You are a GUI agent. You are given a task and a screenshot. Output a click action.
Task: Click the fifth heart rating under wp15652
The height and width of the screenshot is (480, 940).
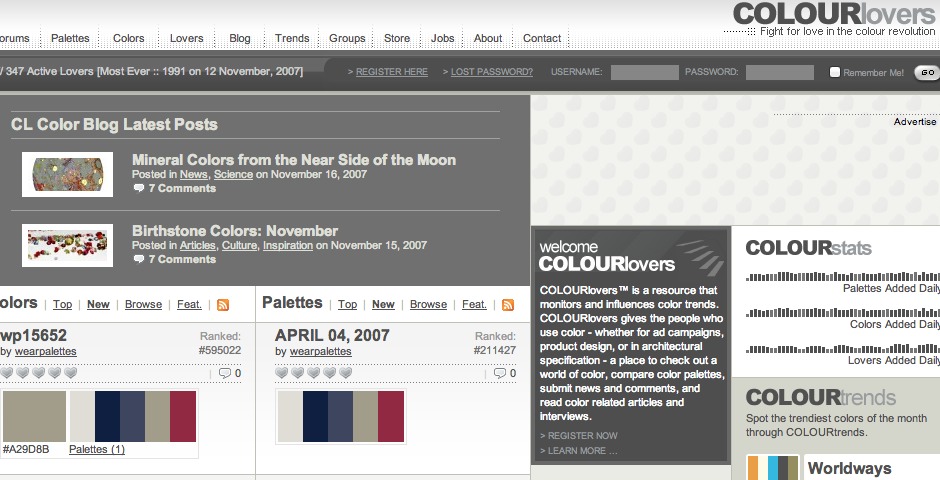(70, 373)
